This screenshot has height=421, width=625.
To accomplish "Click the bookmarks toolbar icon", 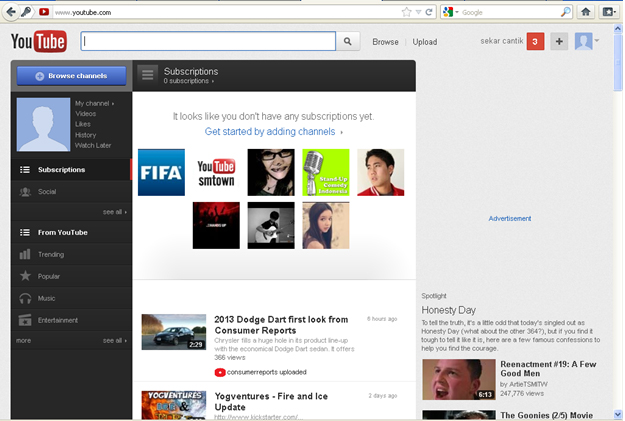I will [608, 12].
